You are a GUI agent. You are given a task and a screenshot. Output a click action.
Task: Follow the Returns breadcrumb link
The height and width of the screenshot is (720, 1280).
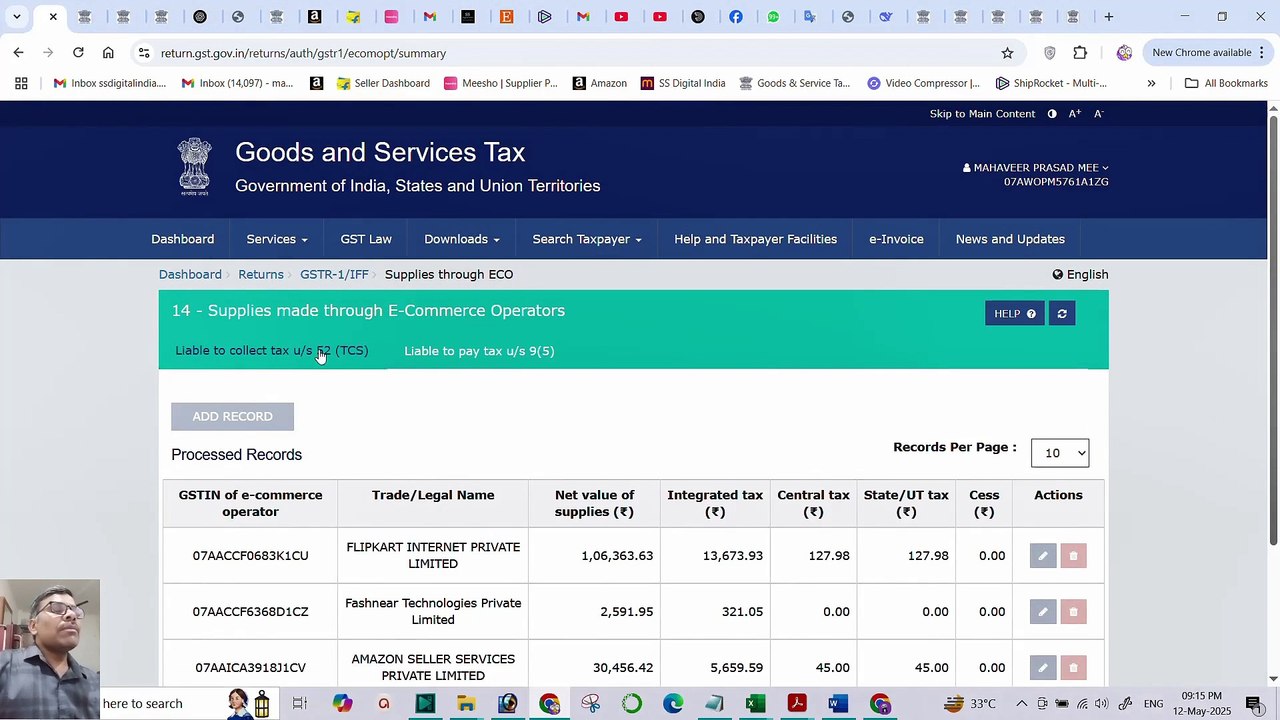click(261, 275)
